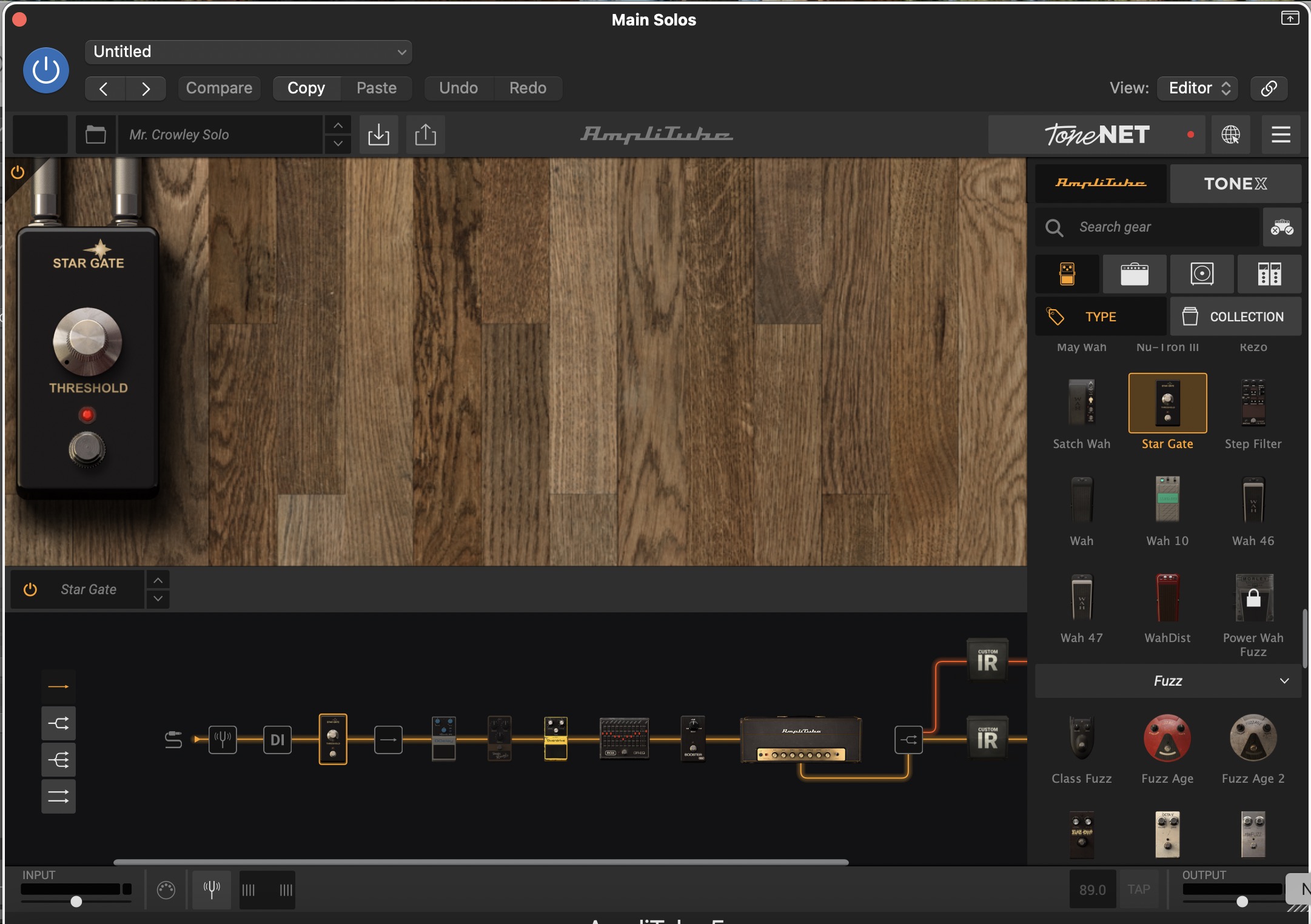Step to the previous preset with up arrow
The image size is (1311, 924).
pyautogui.click(x=338, y=126)
